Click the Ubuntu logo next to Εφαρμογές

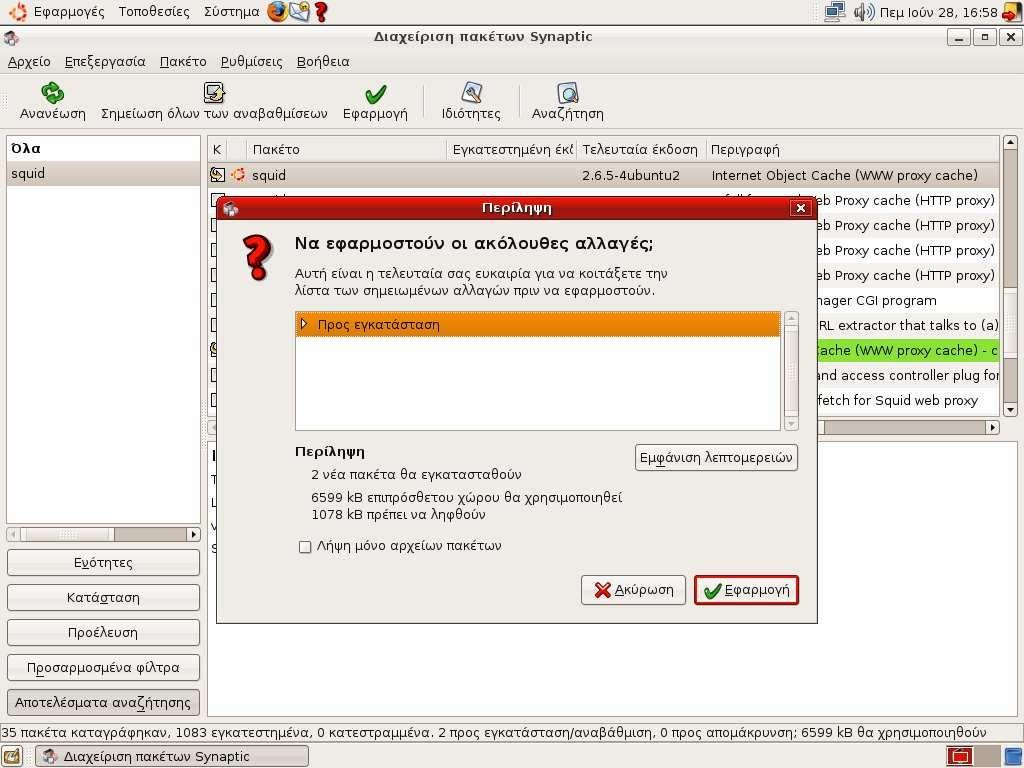tap(18, 12)
